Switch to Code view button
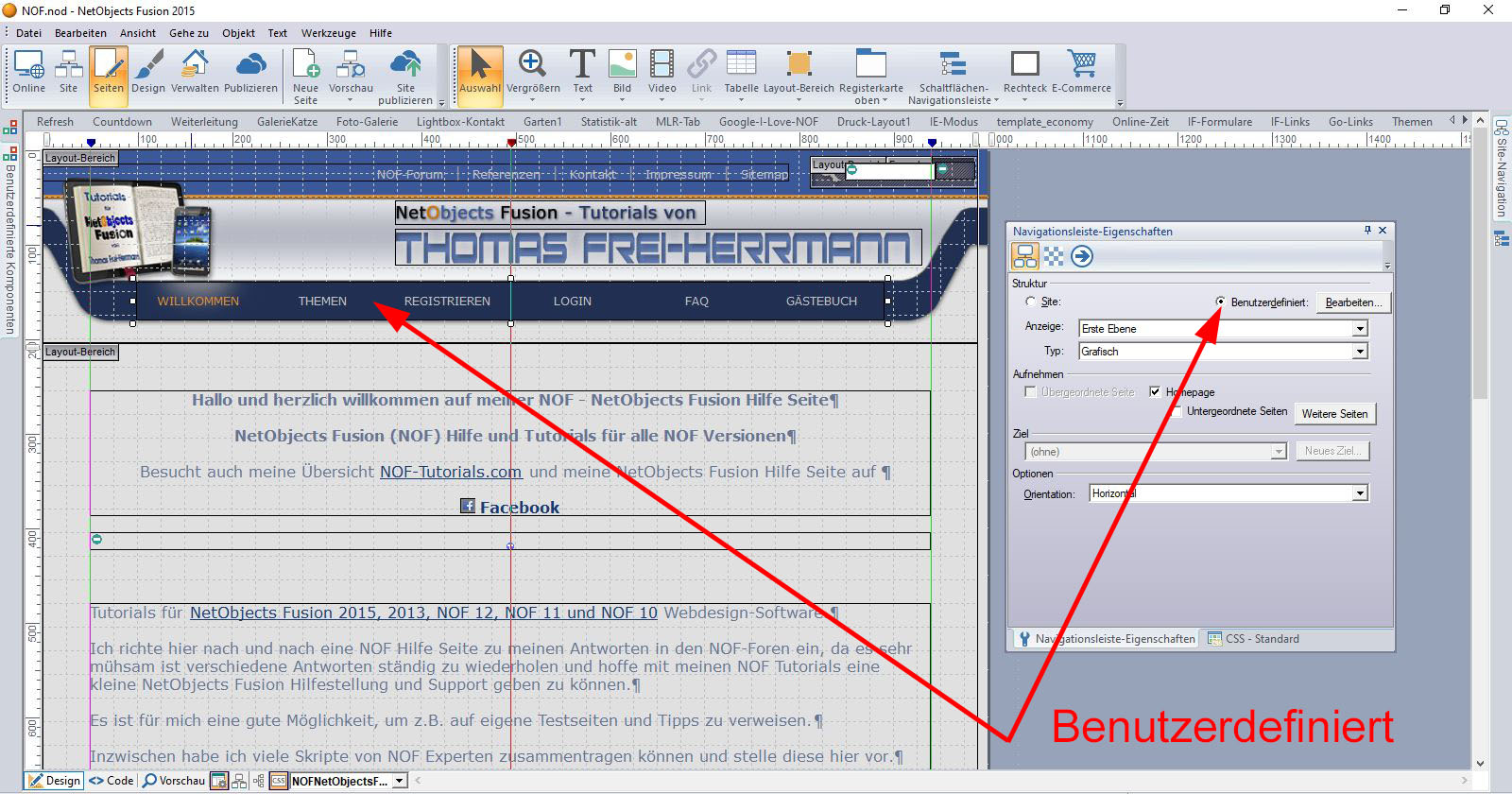The image size is (1512, 794). [x=112, y=781]
